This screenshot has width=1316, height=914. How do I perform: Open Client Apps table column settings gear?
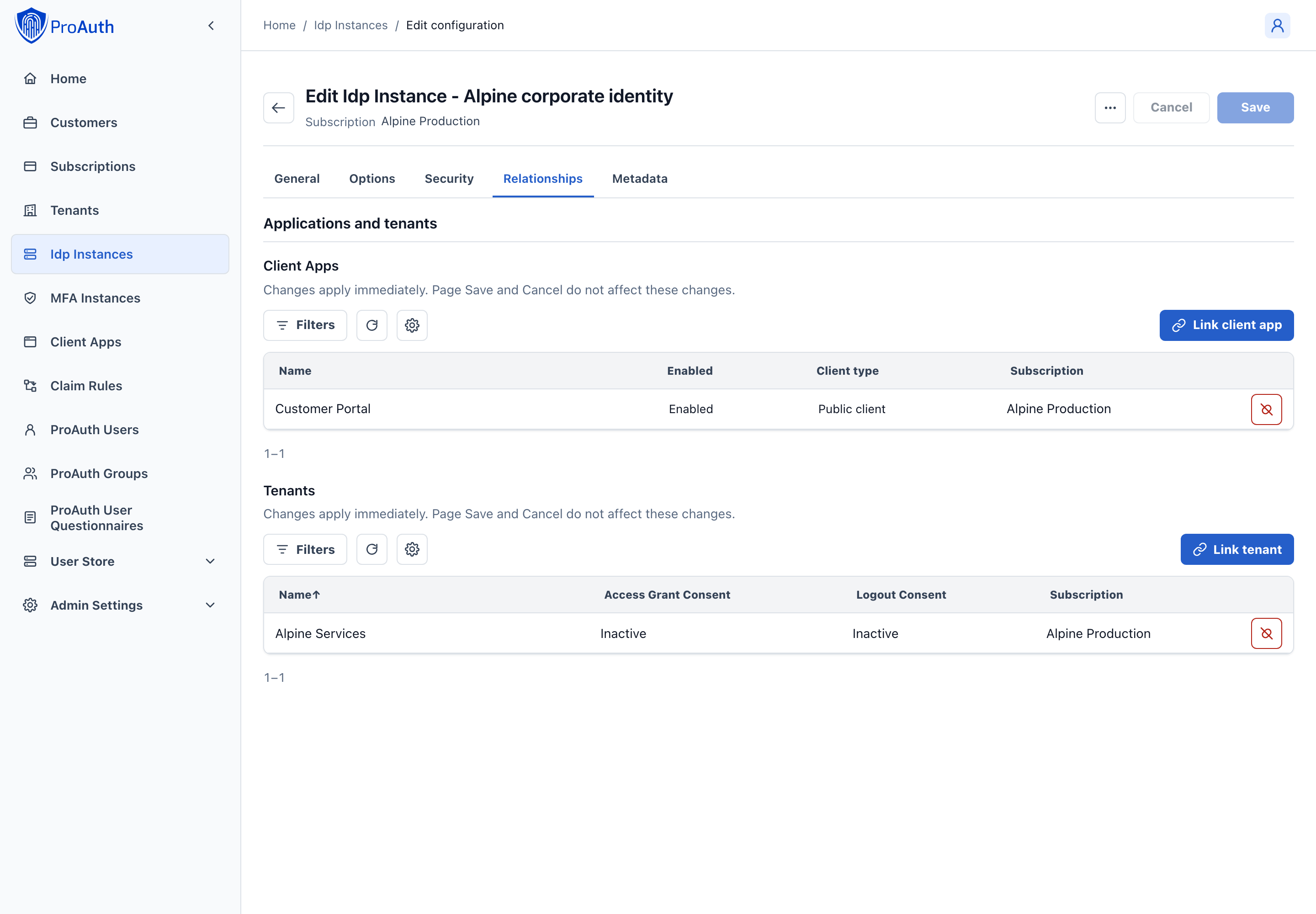(412, 325)
